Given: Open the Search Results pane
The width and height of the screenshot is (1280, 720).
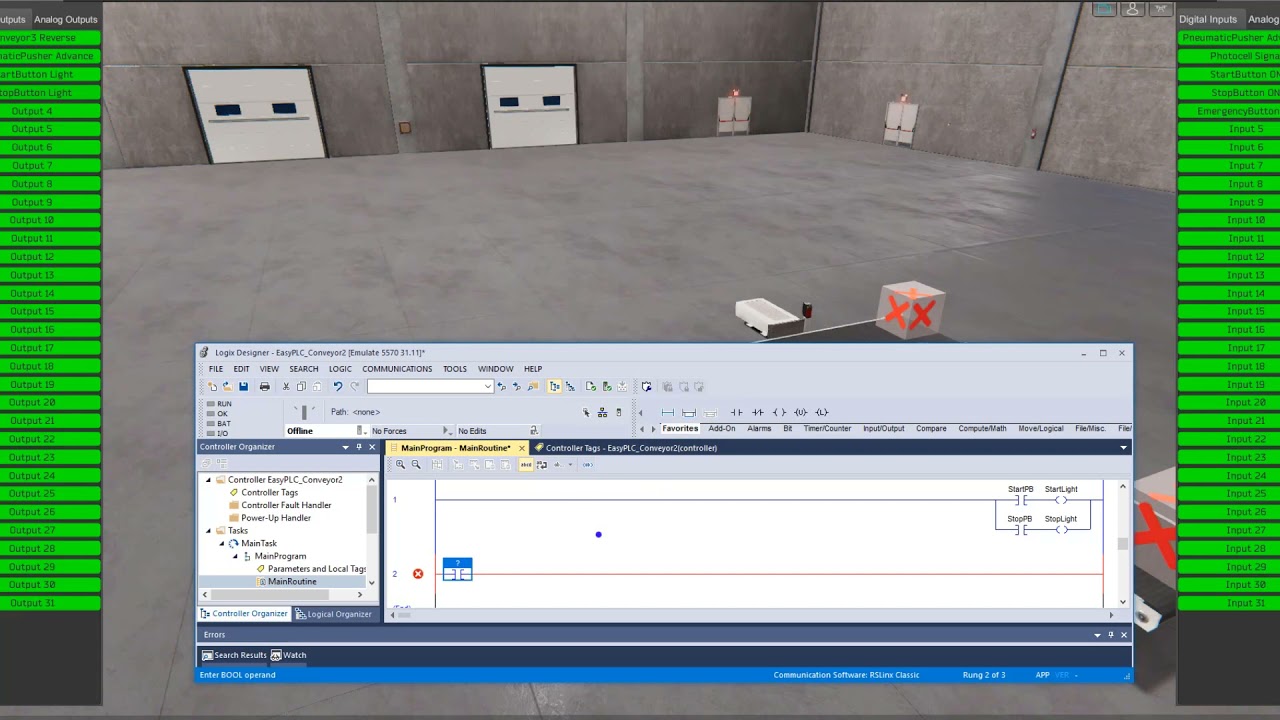Looking at the screenshot, I should (x=234, y=655).
